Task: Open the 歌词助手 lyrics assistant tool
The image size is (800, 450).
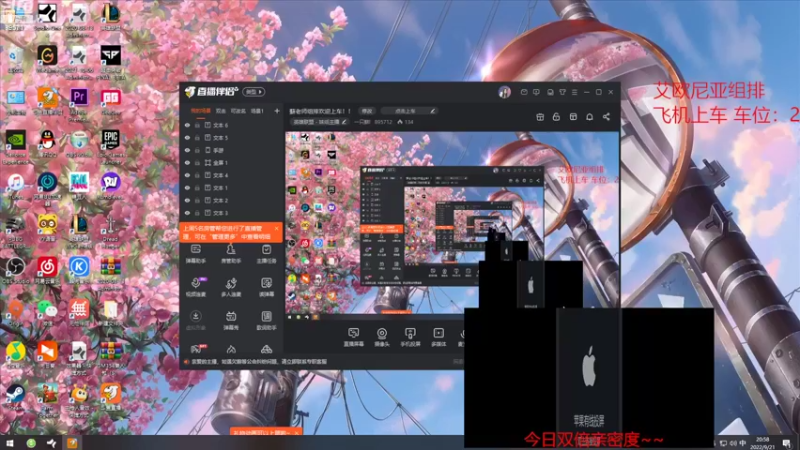Action: click(x=266, y=320)
